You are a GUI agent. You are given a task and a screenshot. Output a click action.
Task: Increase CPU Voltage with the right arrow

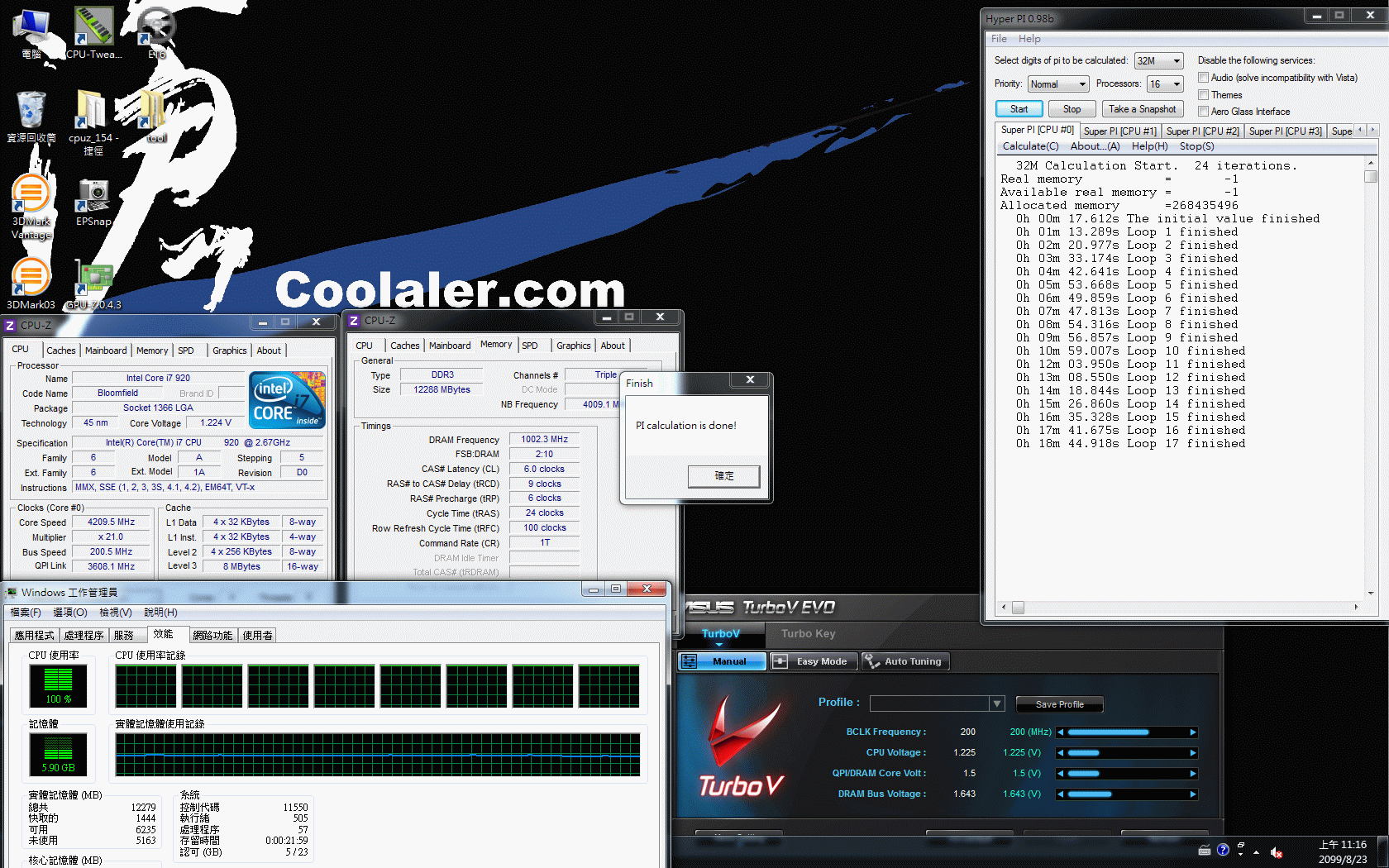pyautogui.click(x=1193, y=753)
